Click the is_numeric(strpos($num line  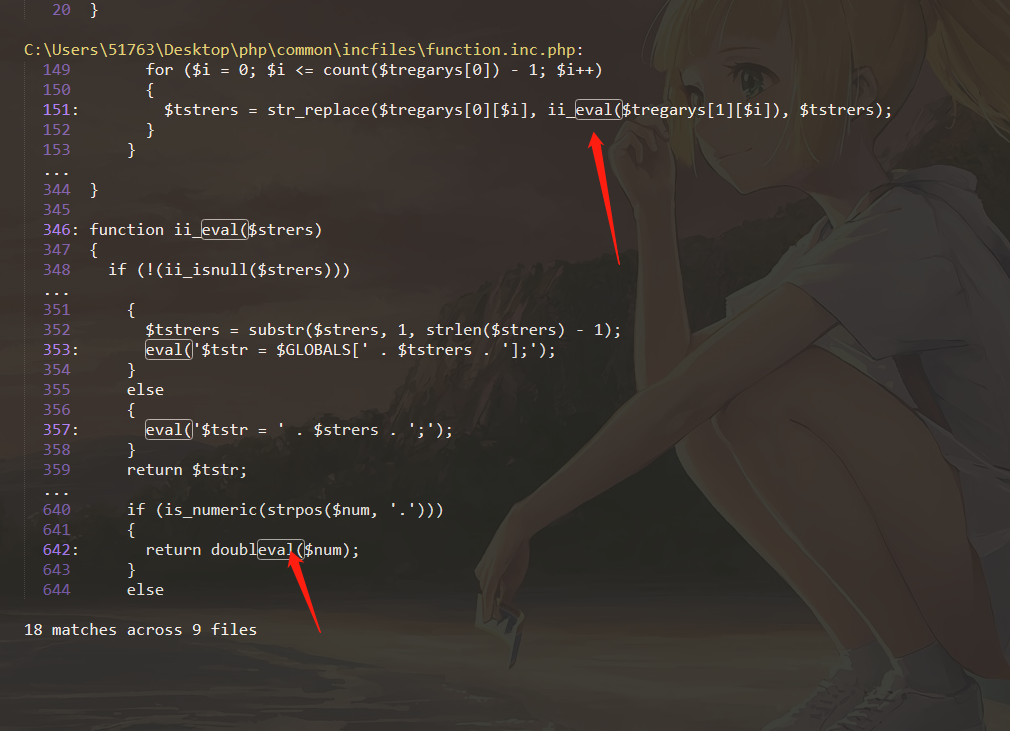pyautogui.click(x=285, y=509)
